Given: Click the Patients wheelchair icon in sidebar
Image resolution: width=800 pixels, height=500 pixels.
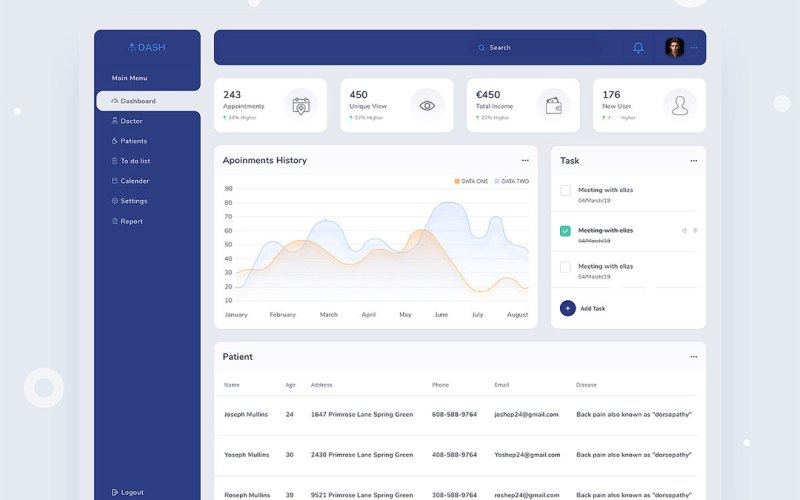Looking at the screenshot, I should point(115,141).
